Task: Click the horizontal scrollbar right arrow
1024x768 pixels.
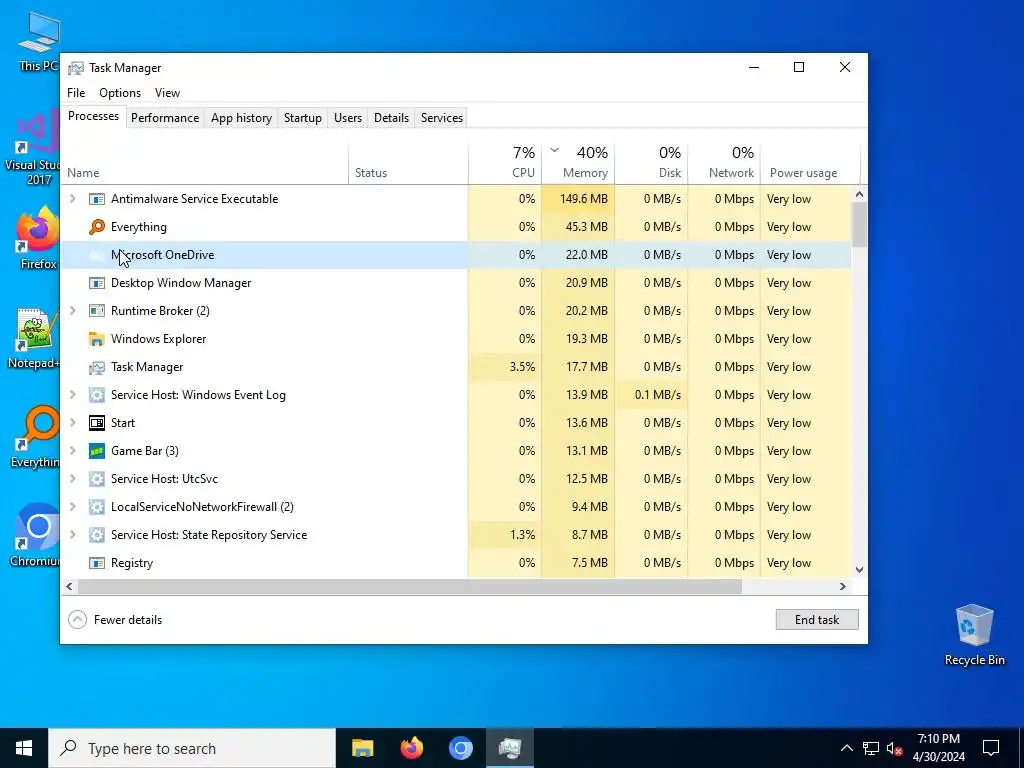Action: click(842, 586)
